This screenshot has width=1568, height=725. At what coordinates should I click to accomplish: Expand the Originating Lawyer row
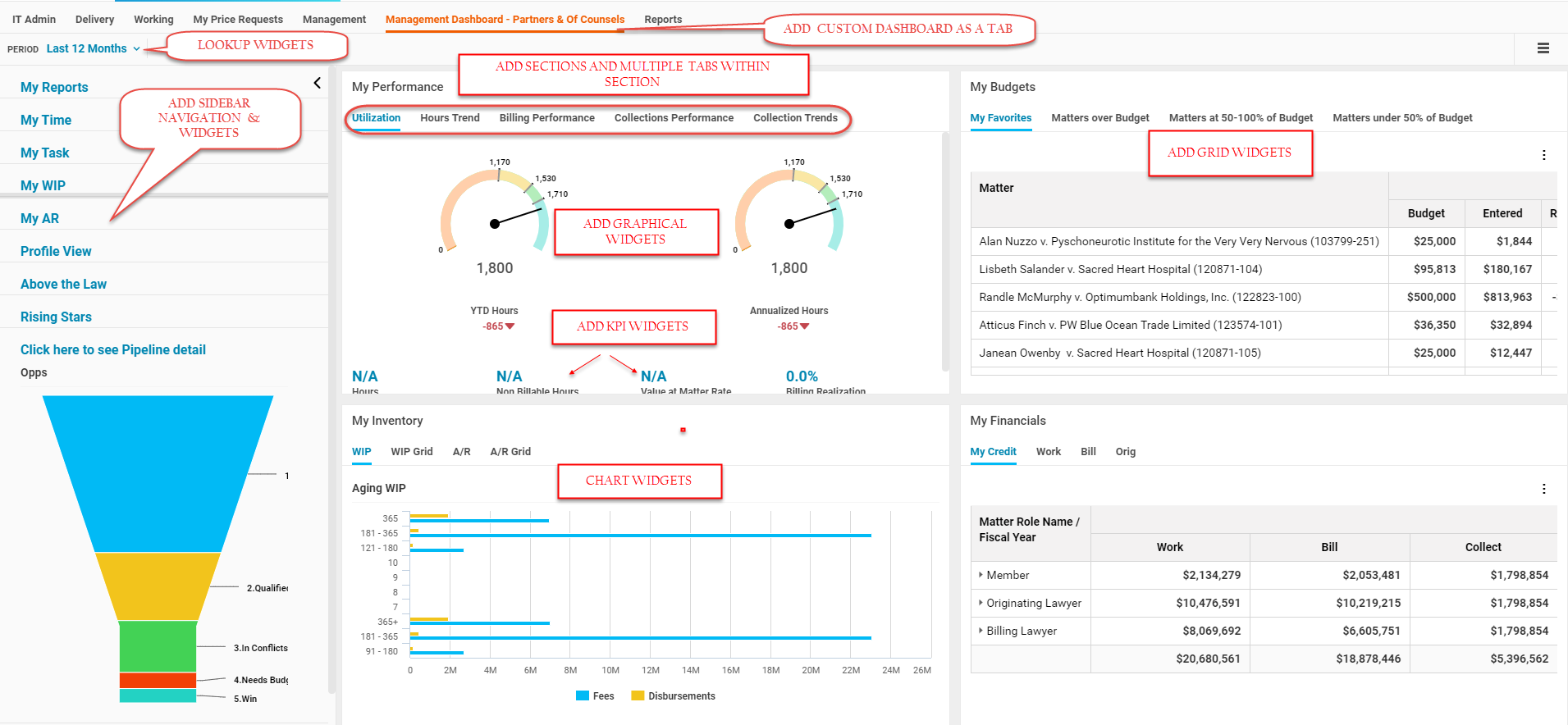[981, 603]
